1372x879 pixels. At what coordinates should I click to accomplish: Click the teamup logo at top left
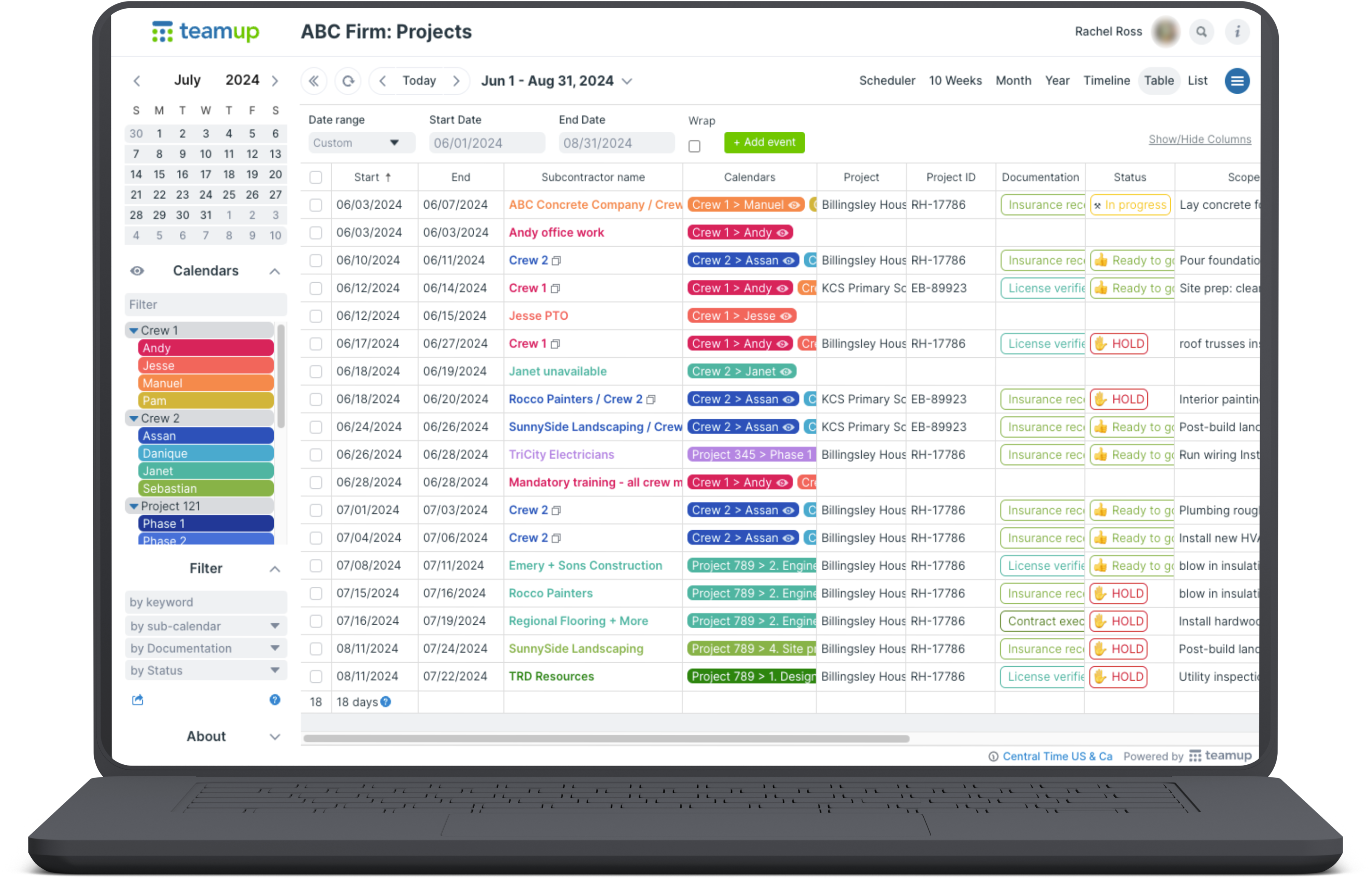coord(205,32)
